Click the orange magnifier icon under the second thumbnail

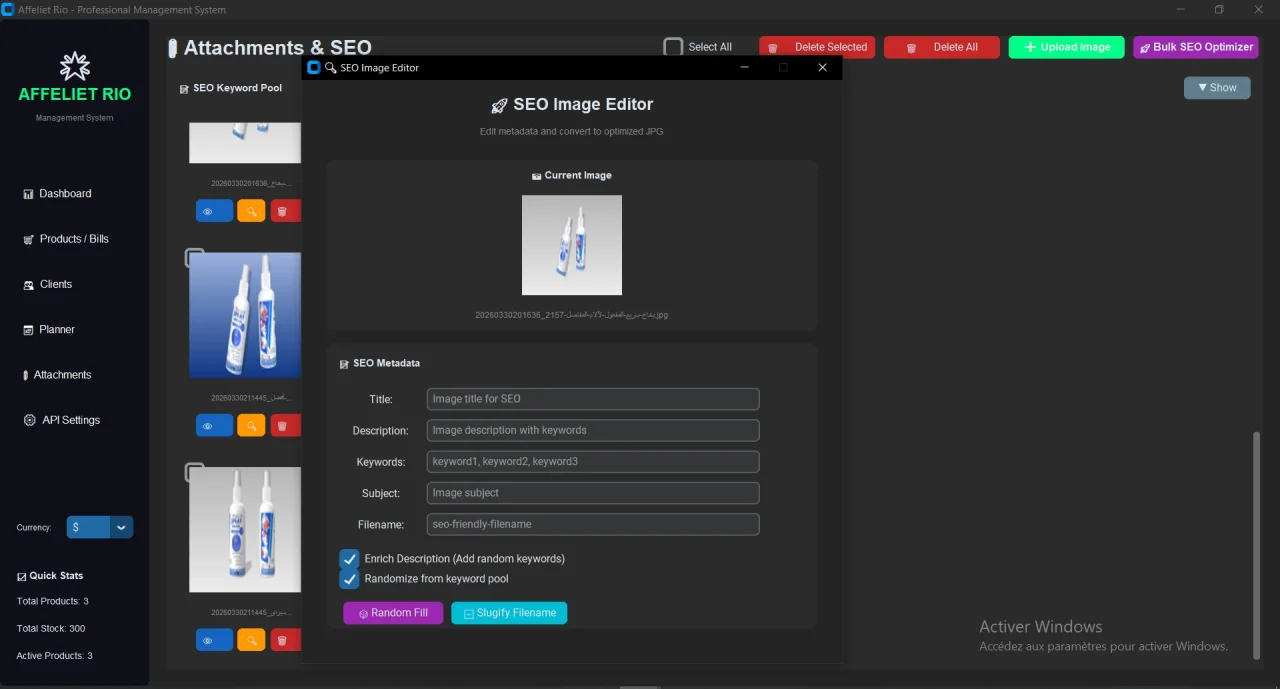[x=251, y=426]
